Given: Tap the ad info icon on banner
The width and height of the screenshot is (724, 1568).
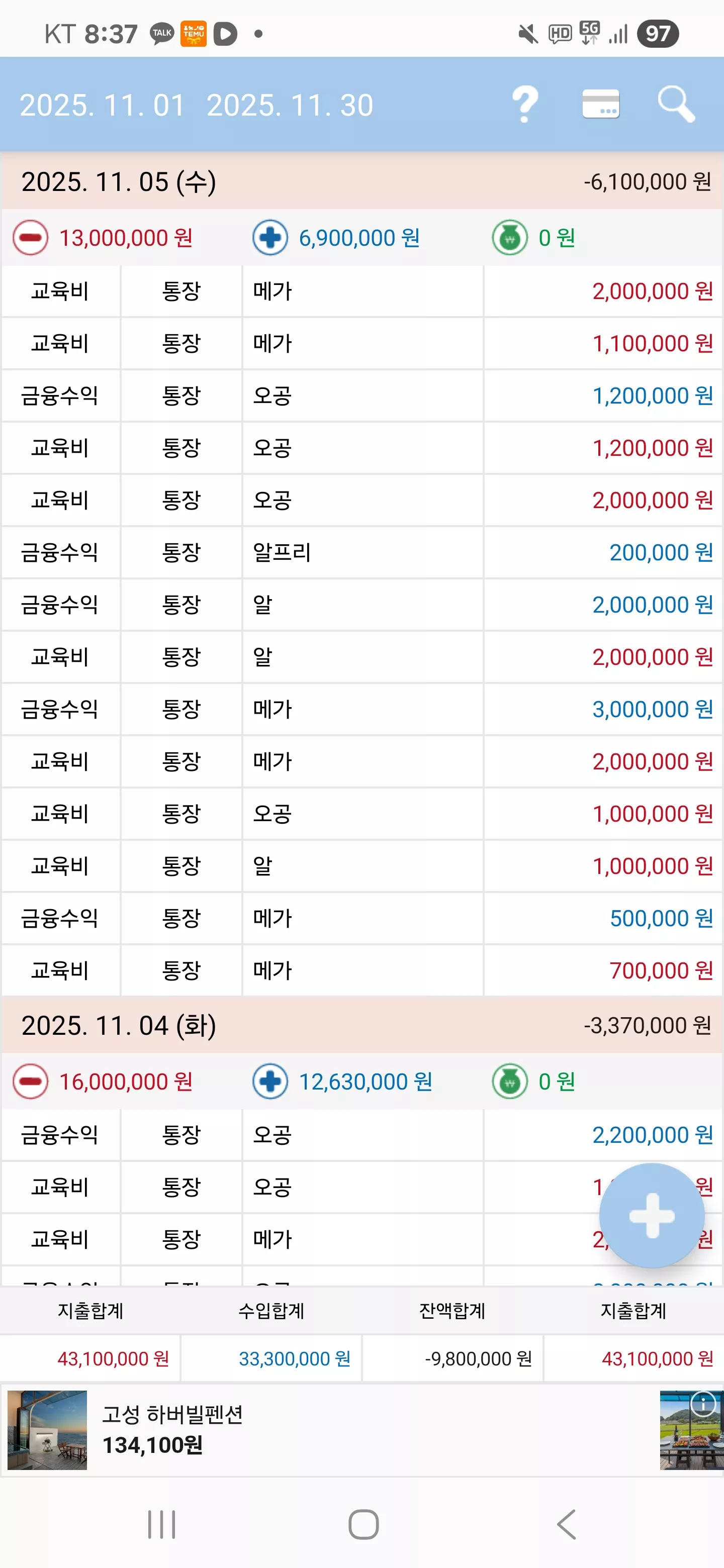Looking at the screenshot, I should pyautogui.click(x=703, y=1405).
